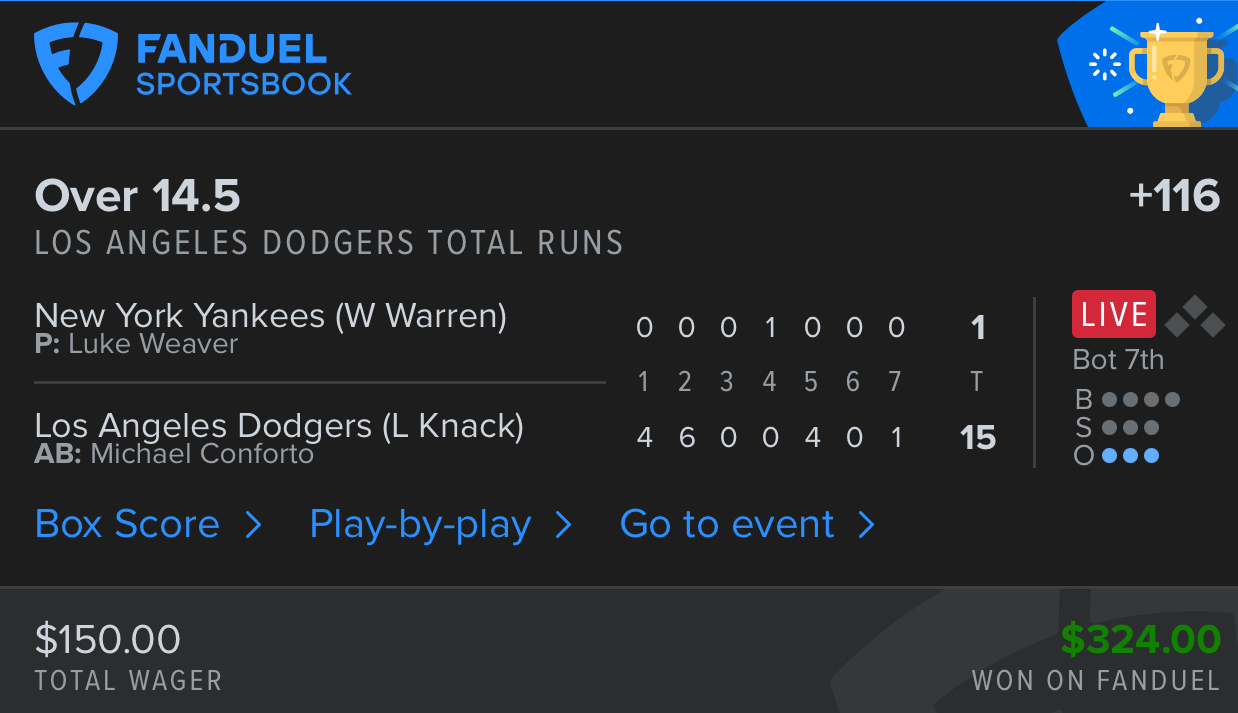Open the Play-by-play link
1238x713 pixels.
coord(420,525)
